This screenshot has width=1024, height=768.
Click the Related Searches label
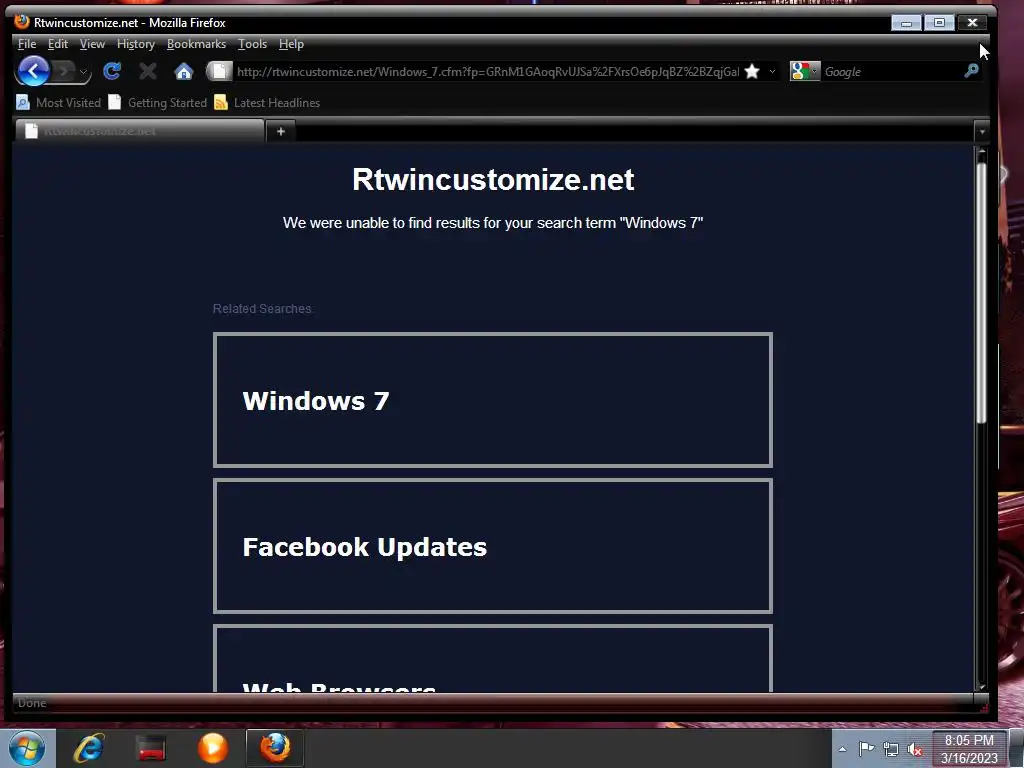[x=262, y=308]
